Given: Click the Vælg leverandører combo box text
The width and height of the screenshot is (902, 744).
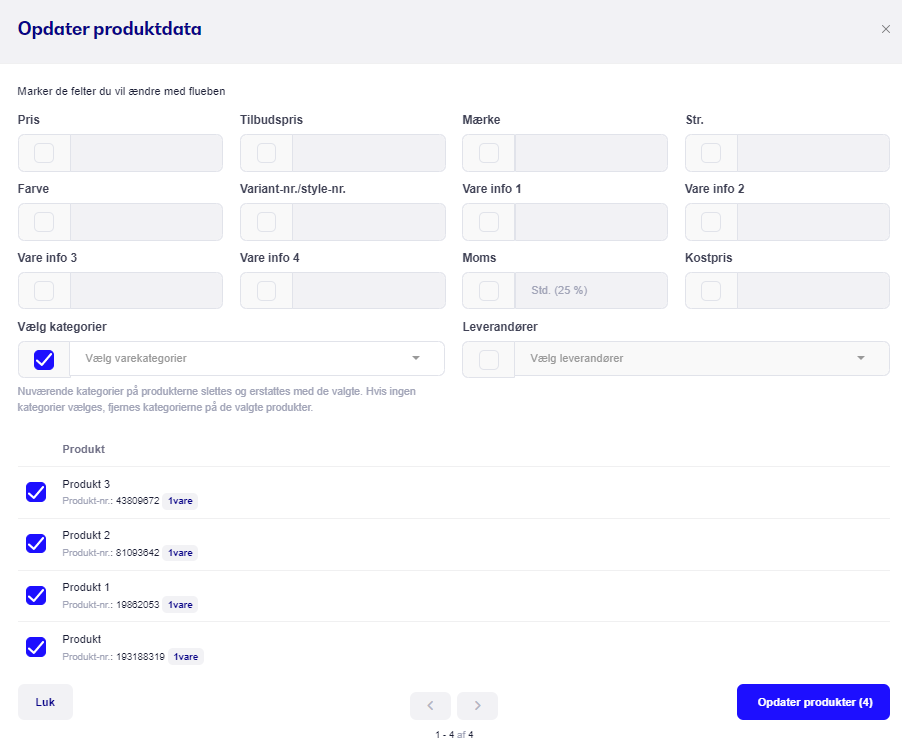Looking at the screenshot, I should (577, 358).
